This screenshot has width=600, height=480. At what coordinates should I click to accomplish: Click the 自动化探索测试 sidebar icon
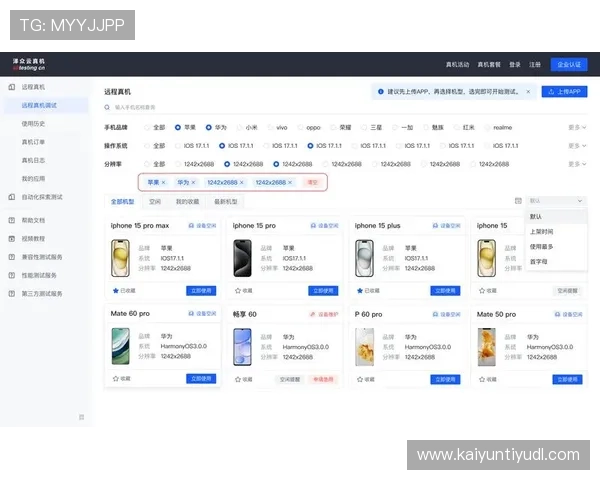pyautogui.click(x=12, y=197)
